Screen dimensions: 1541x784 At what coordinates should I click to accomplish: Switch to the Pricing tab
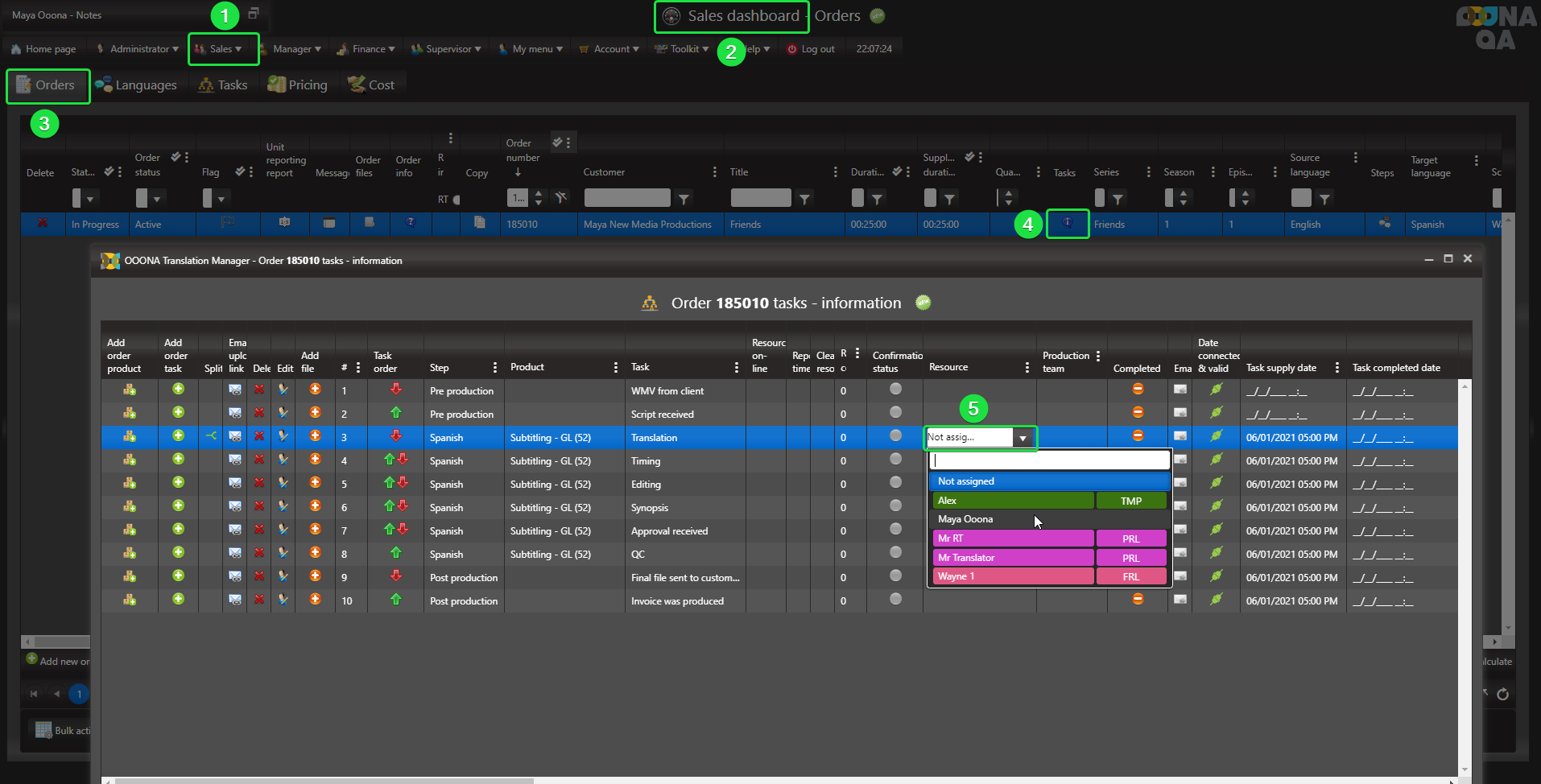(x=298, y=85)
